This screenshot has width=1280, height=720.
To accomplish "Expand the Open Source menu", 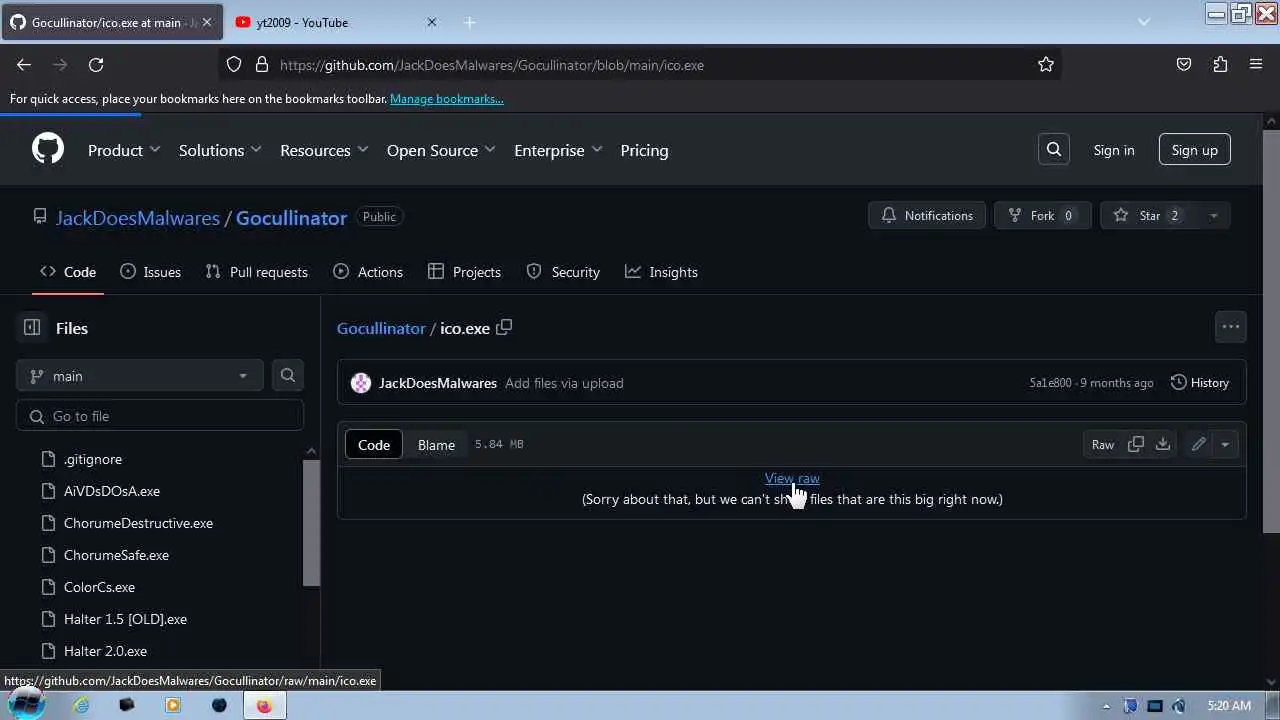I will click(441, 150).
